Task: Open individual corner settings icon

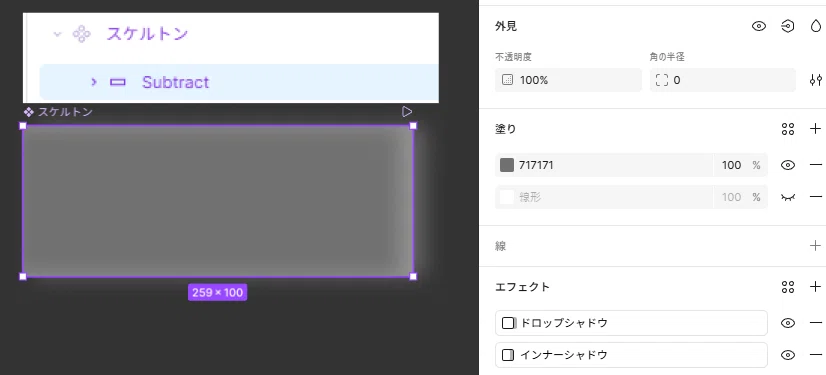Action: point(815,80)
